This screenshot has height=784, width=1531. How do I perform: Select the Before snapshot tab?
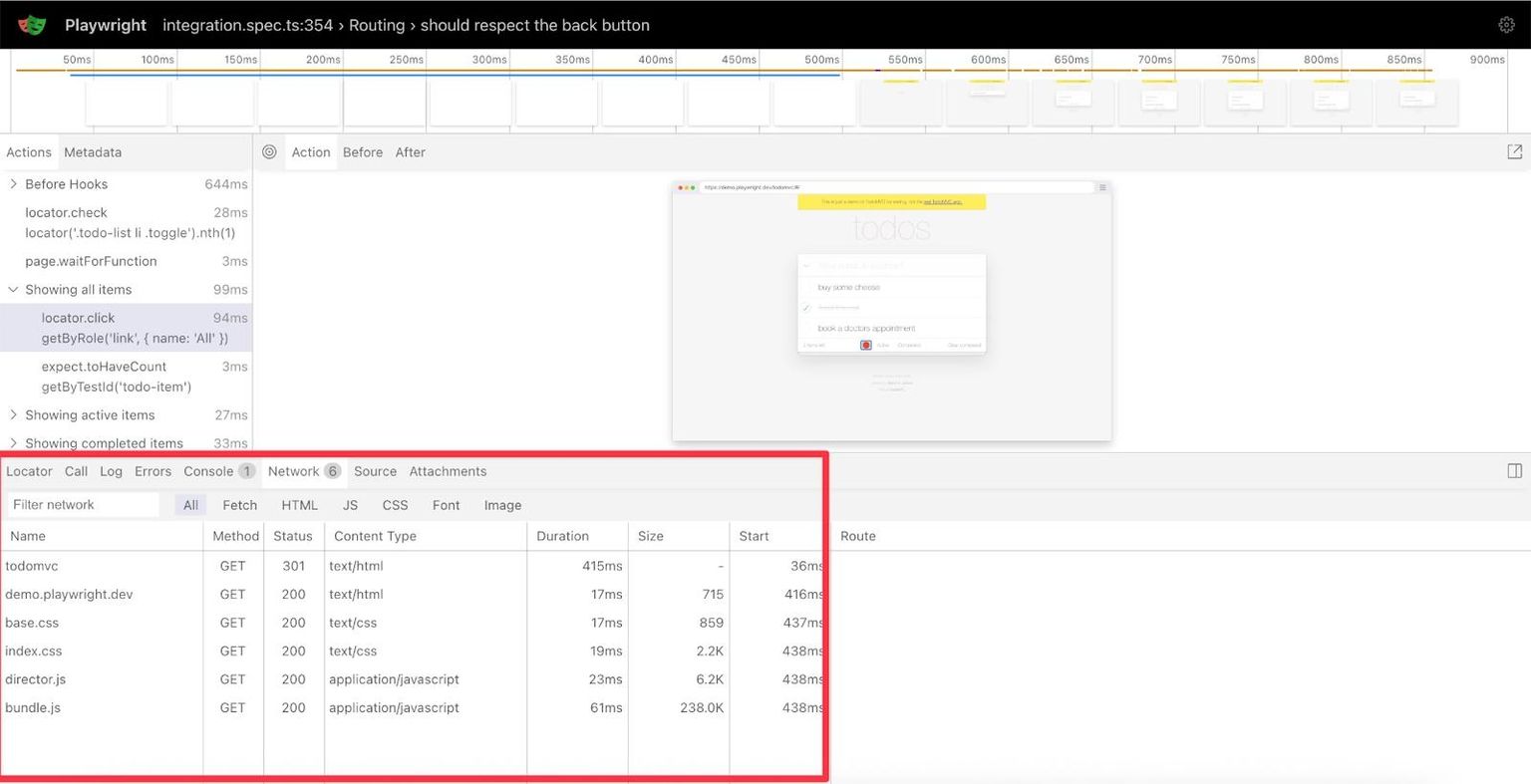[x=363, y=152]
